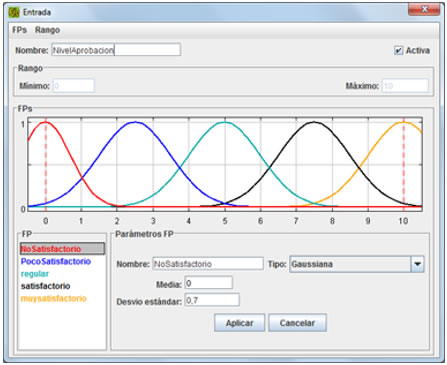Select NoSatisfactorio in the FP list
Screen dimensions: 447x365
(62, 249)
